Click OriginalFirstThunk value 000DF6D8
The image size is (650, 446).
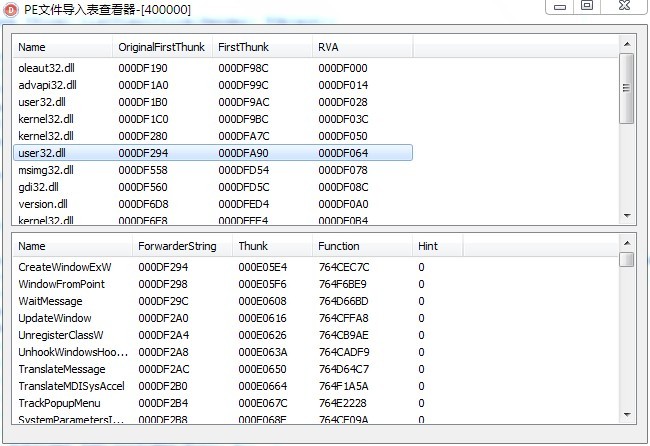143,204
